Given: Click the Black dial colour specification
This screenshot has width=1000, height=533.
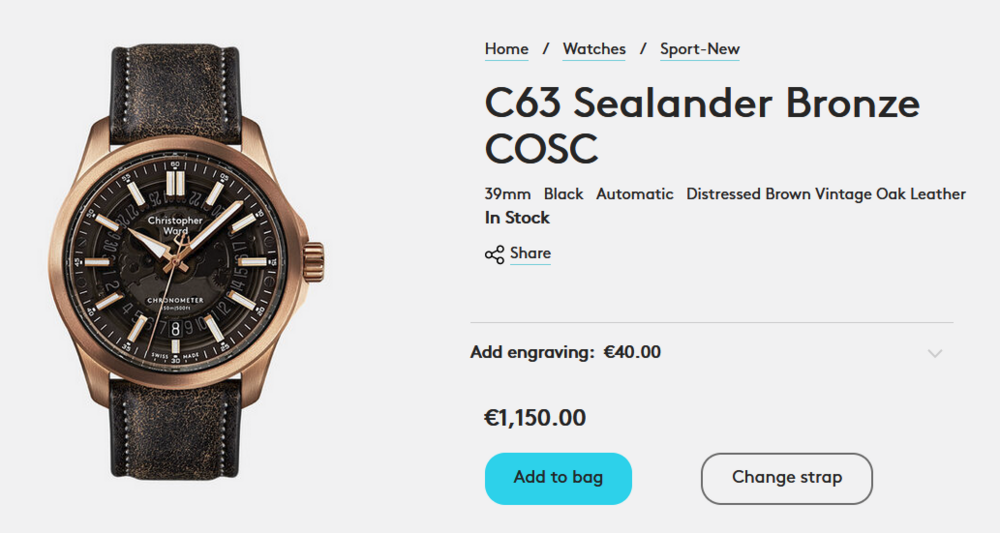Looking at the screenshot, I should click(x=563, y=194).
